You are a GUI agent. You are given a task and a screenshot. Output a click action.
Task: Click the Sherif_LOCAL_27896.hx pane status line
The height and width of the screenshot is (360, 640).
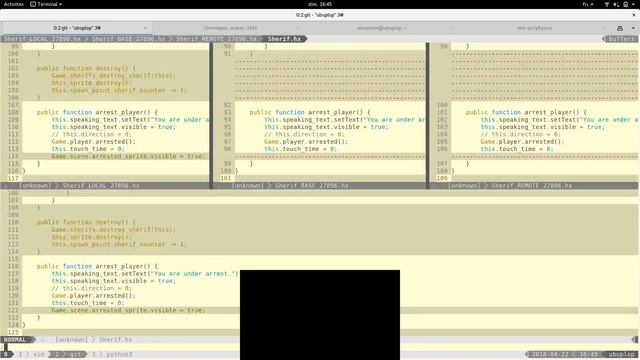coord(105,185)
